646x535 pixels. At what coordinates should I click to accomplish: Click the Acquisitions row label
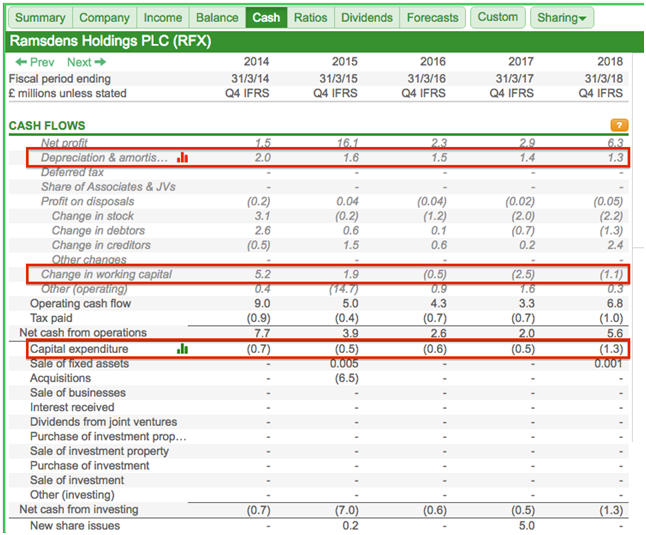[x=61, y=378]
